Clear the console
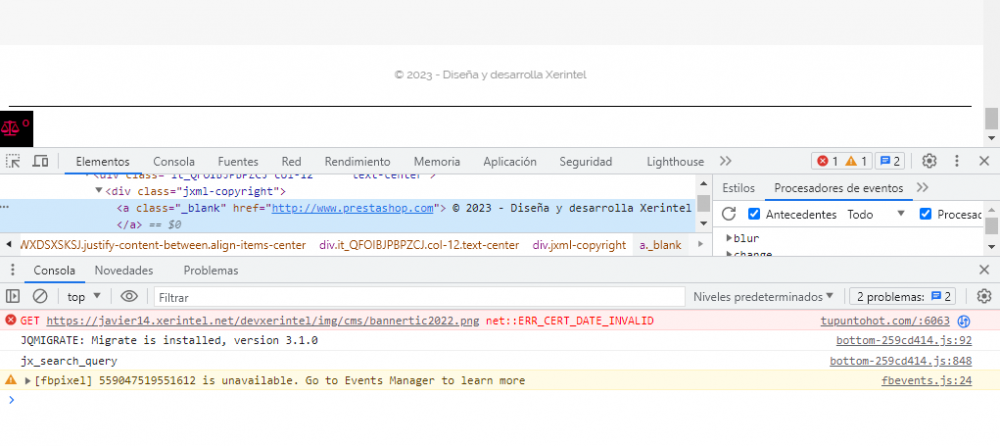1000x446 pixels. pyautogui.click(x=40, y=296)
